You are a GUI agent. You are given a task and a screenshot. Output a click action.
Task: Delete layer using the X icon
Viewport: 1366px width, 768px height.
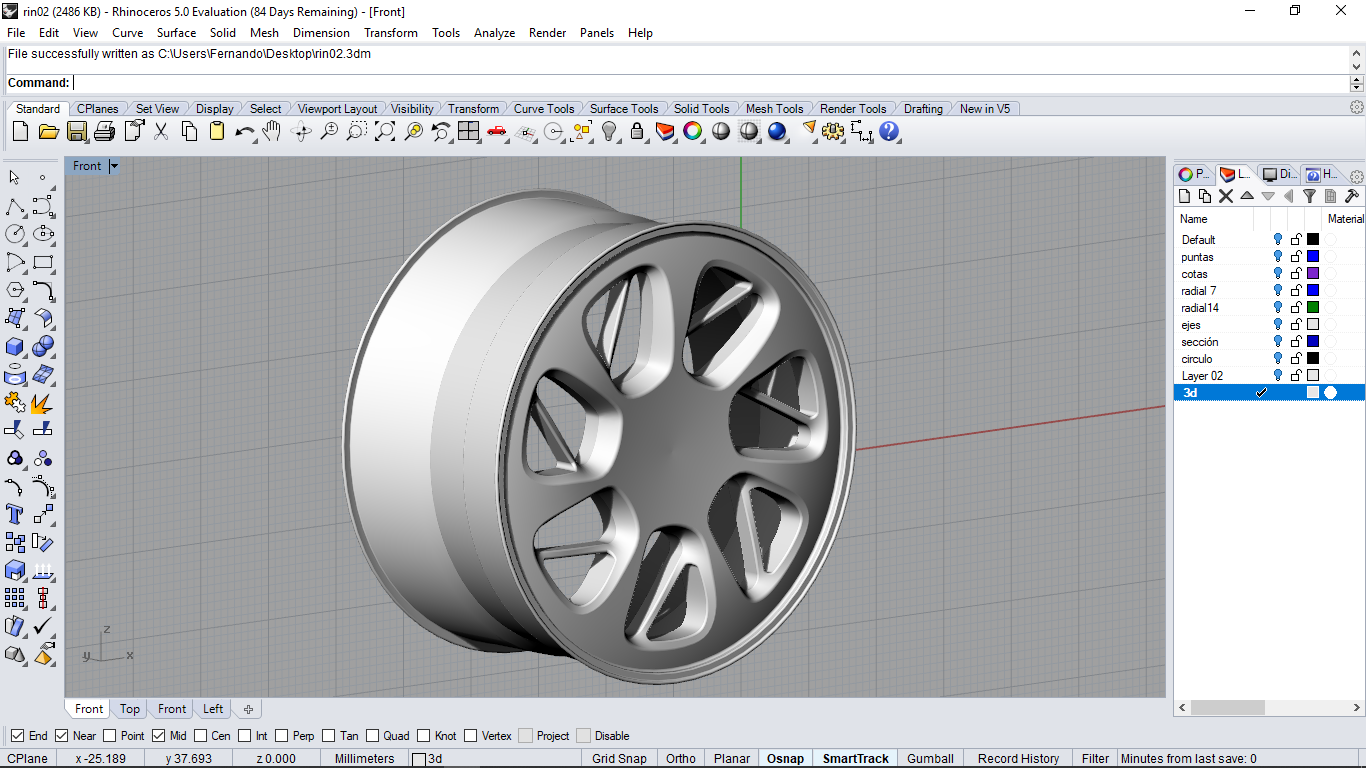1226,196
